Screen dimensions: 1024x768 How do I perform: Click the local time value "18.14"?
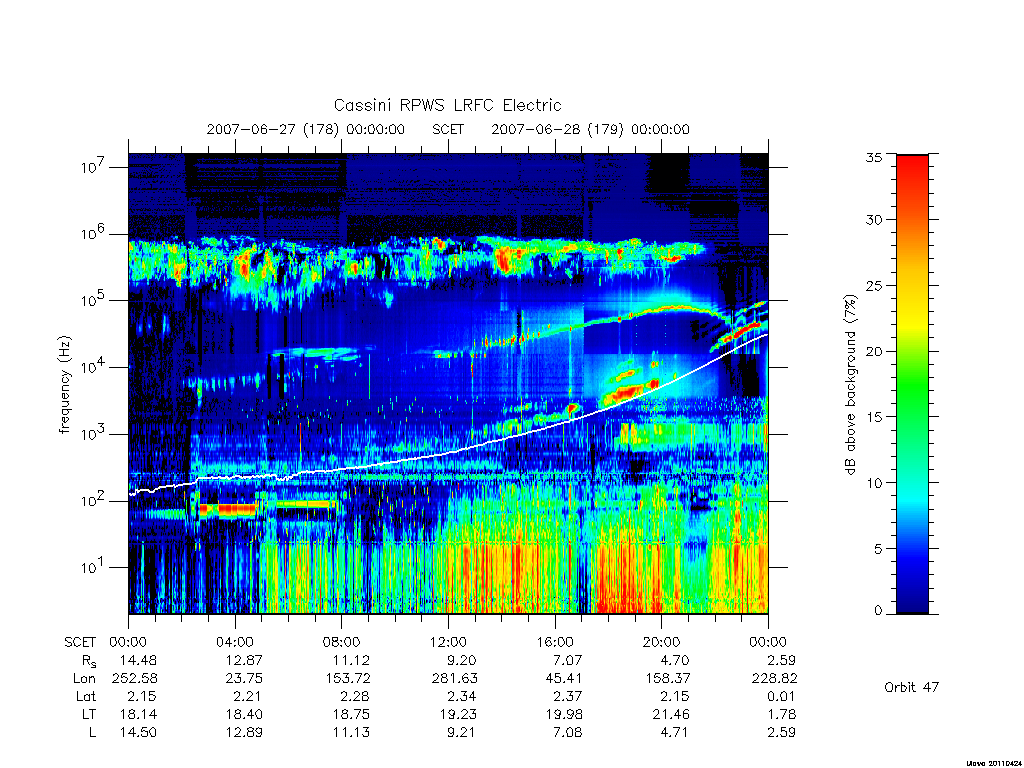(x=138, y=714)
